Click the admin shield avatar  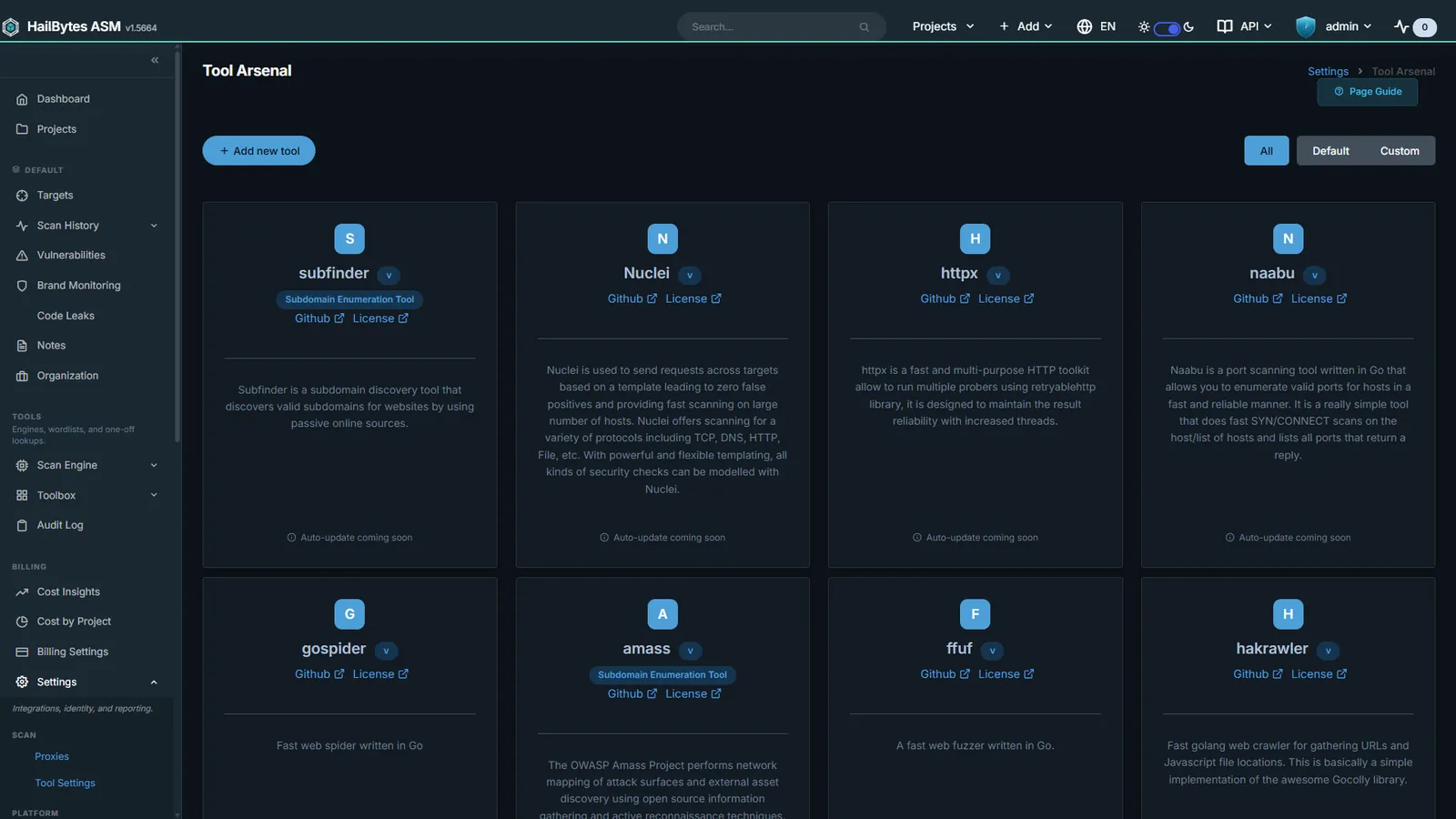tap(1305, 26)
